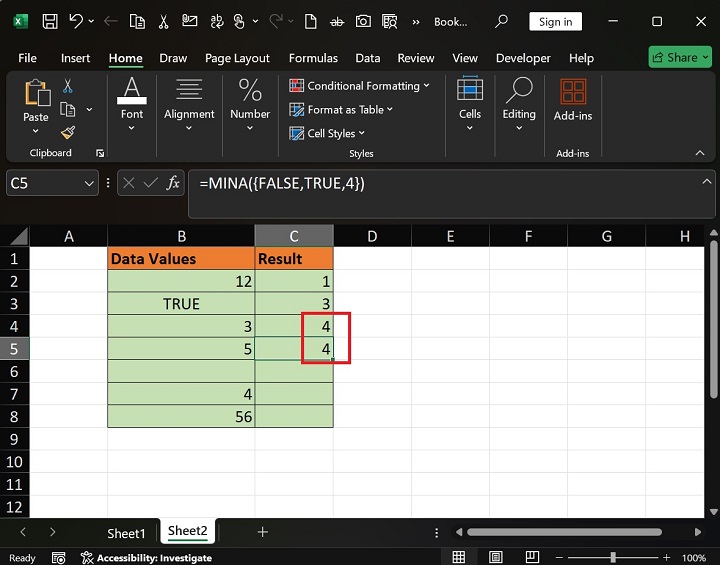
Task: Open the search magnifier in title bar
Action: [x=502, y=21]
